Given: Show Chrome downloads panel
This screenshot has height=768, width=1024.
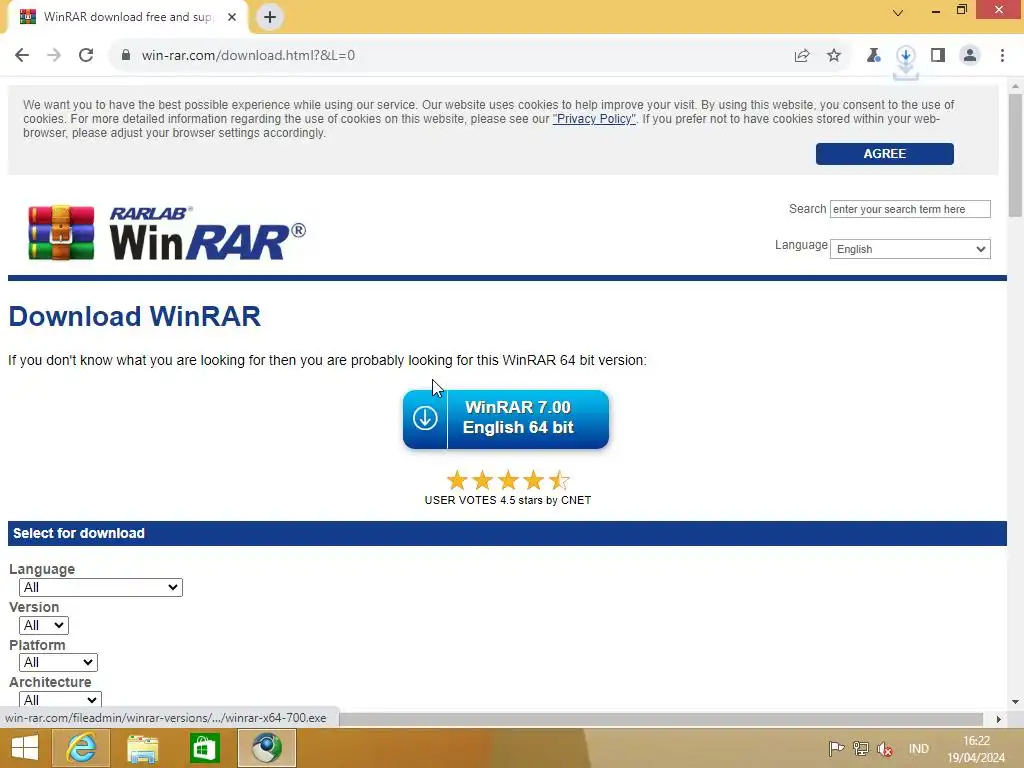Looking at the screenshot, I should 906,56.
